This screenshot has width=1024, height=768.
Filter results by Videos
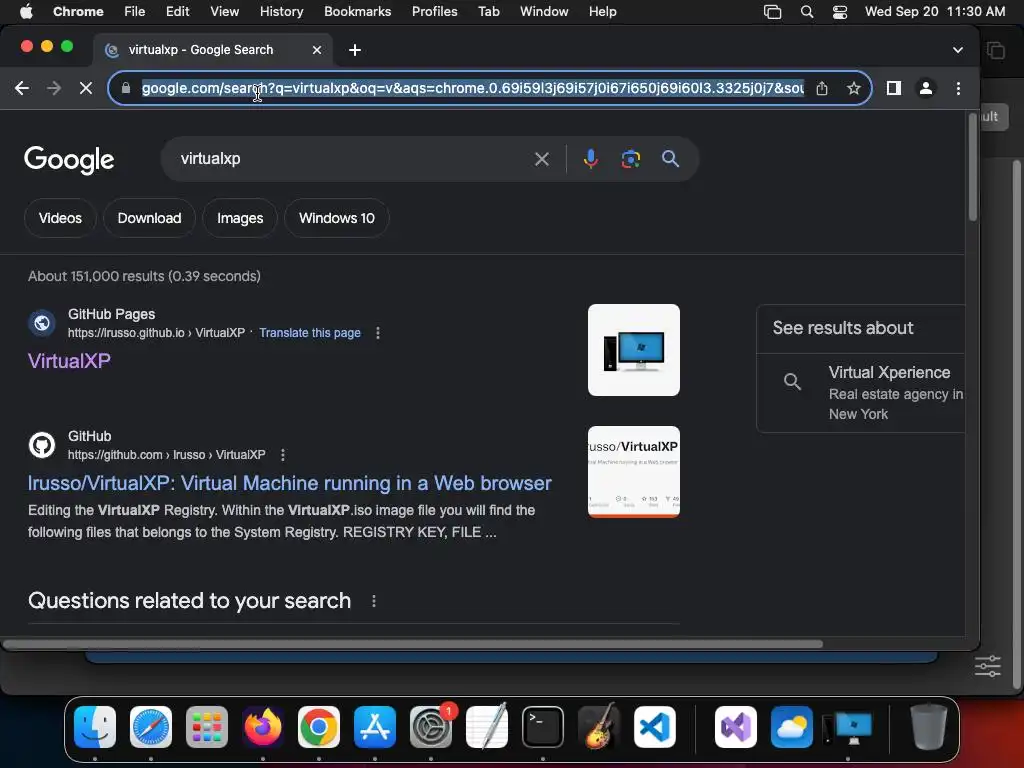pyautogui.click(x=60, y=218)
